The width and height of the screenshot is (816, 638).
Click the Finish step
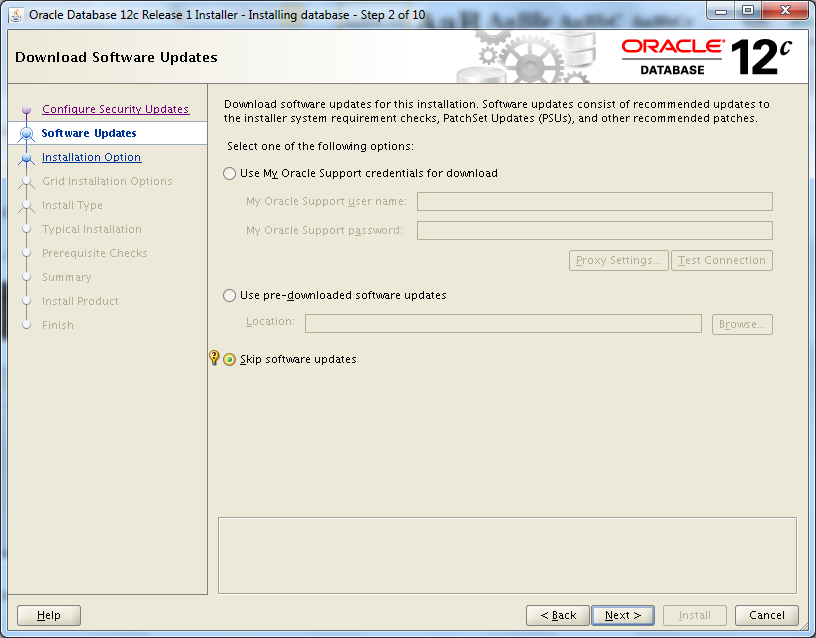(58, 325)
